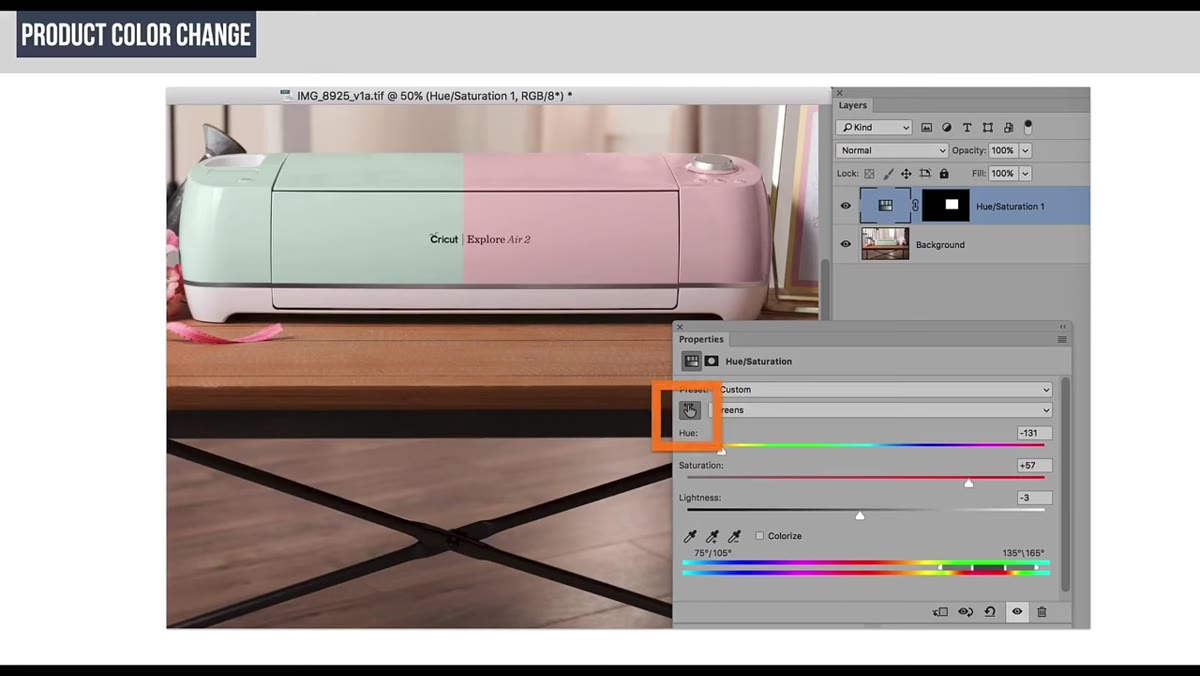Click the Hue/Saturation 1 layer name
This screenshot has width=1200, height=676.
pos(1010,206)
